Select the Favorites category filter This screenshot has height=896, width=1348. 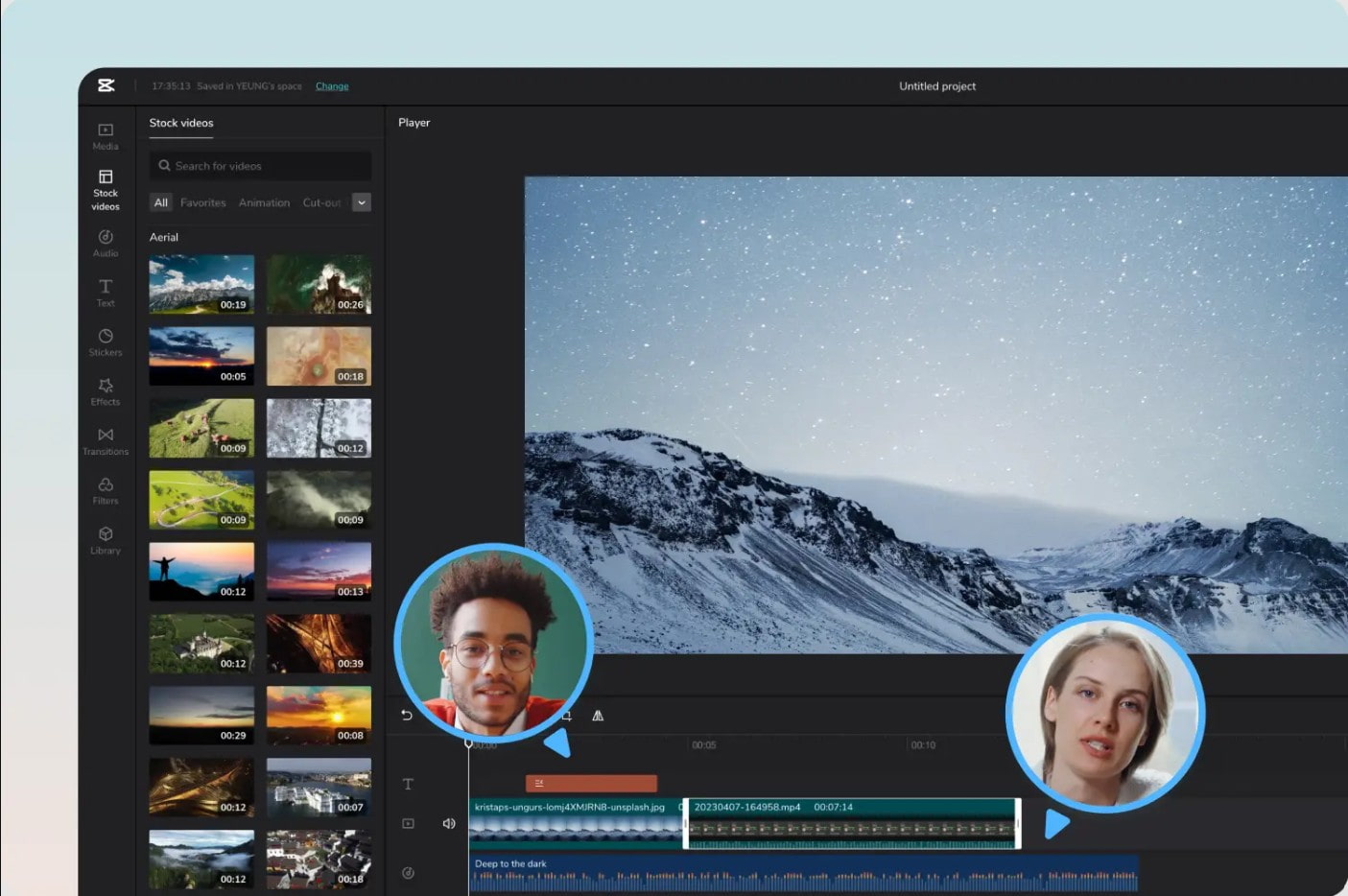tap(203, 202)
